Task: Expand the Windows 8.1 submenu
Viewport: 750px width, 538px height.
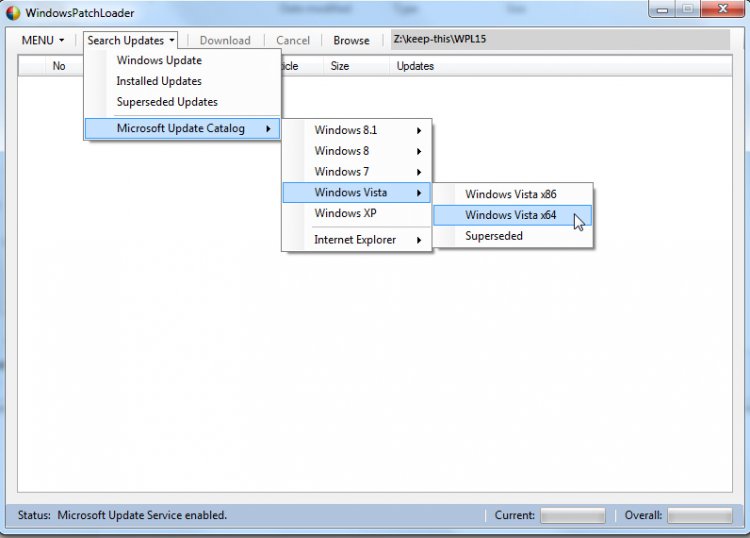Action: (x=357, y=130)
